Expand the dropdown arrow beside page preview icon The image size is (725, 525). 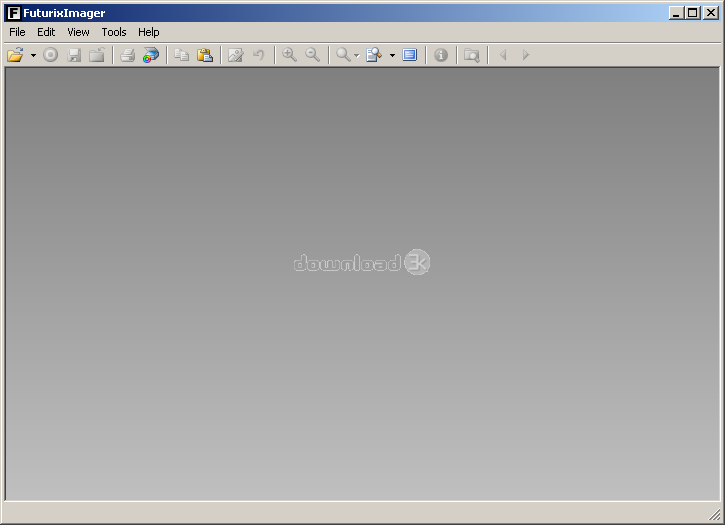click(x=392, y=56)
